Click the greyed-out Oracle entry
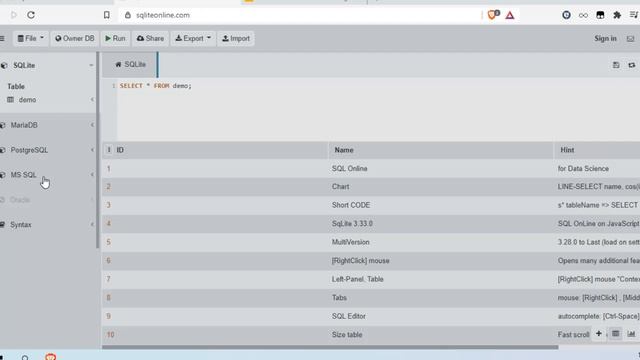This screenshot has height=360, width=640. (20, 200)
